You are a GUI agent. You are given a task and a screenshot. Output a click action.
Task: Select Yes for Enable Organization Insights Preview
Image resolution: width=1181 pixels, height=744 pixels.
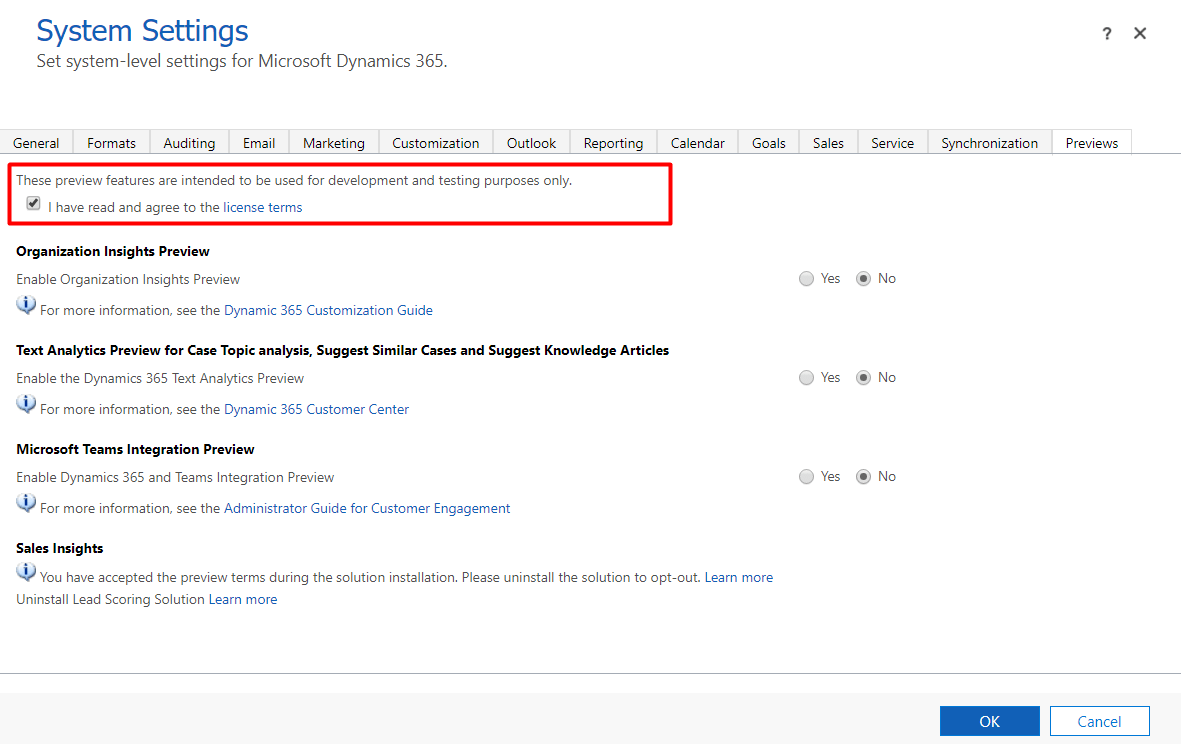(806, 278)
